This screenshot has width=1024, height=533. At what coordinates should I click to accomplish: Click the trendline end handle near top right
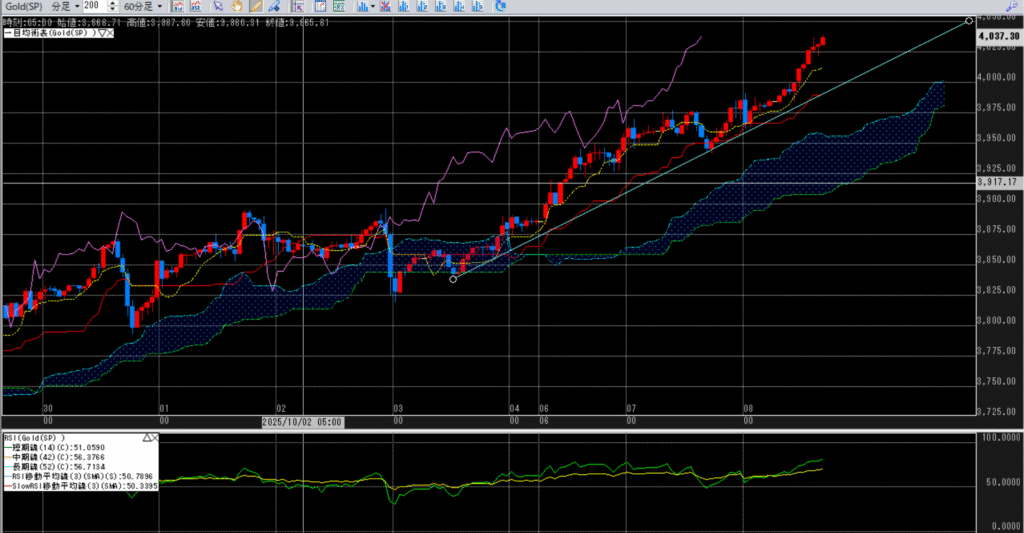click(968, 20)
